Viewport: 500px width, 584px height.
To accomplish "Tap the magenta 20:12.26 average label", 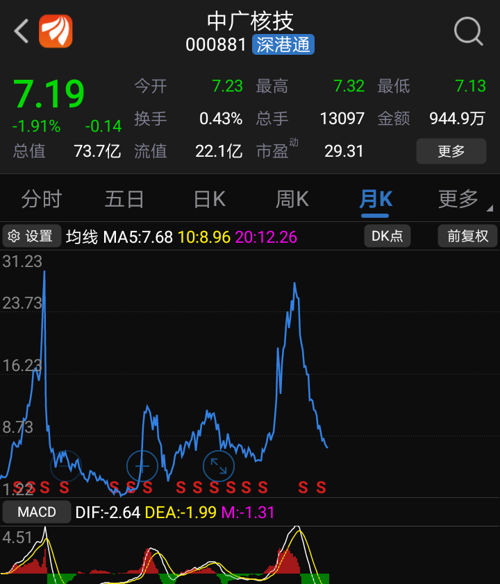I will tap(266, 237).
